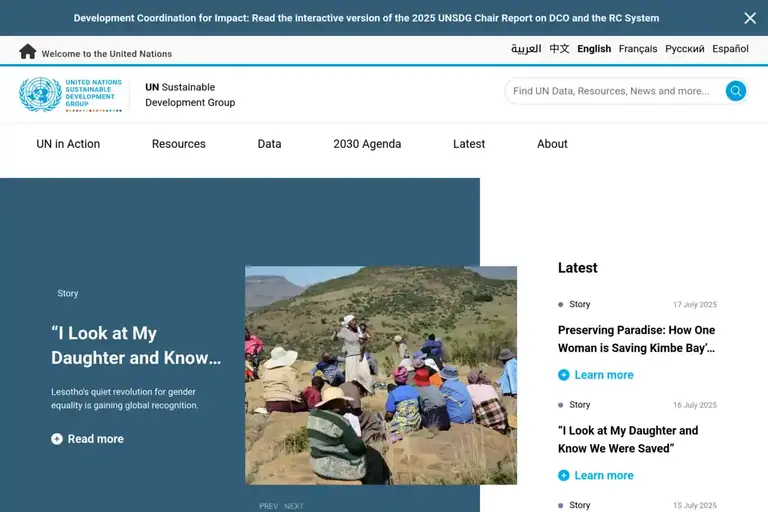Go to NEXT slide in carousel
The height and width of the screenshot is (512, 768).
pos(294,506)
